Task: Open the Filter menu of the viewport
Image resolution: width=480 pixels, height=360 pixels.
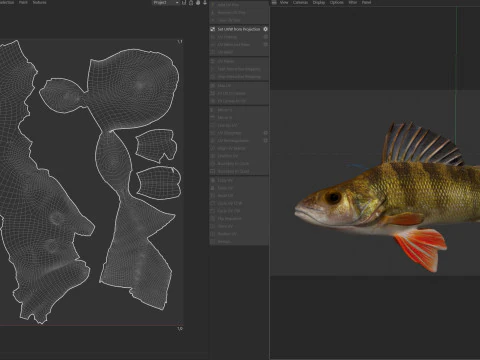Action: tap(353, 2)
